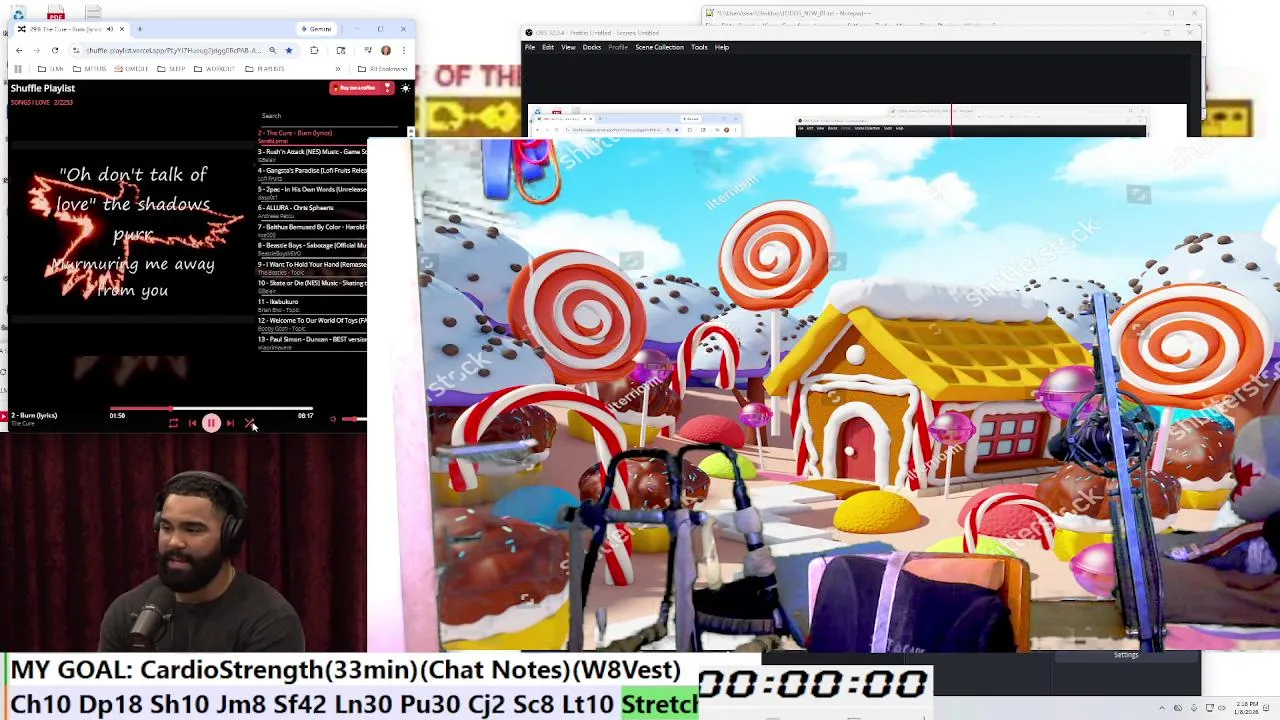Click the taskbar clock and date
Screen dimensions: 1280x720
click(x=1246, y=708)
